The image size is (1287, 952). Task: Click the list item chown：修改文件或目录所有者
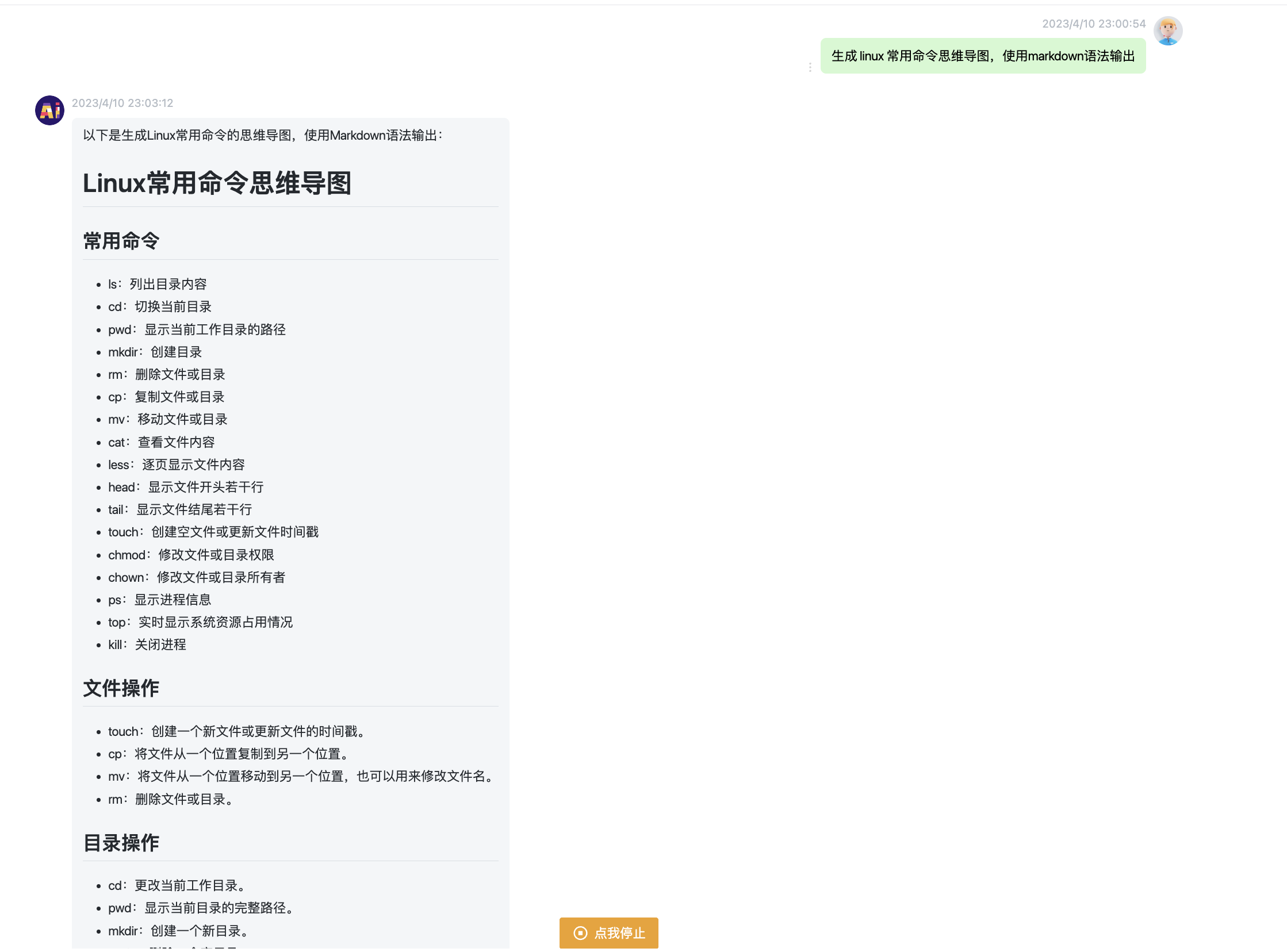pos(197,577)
